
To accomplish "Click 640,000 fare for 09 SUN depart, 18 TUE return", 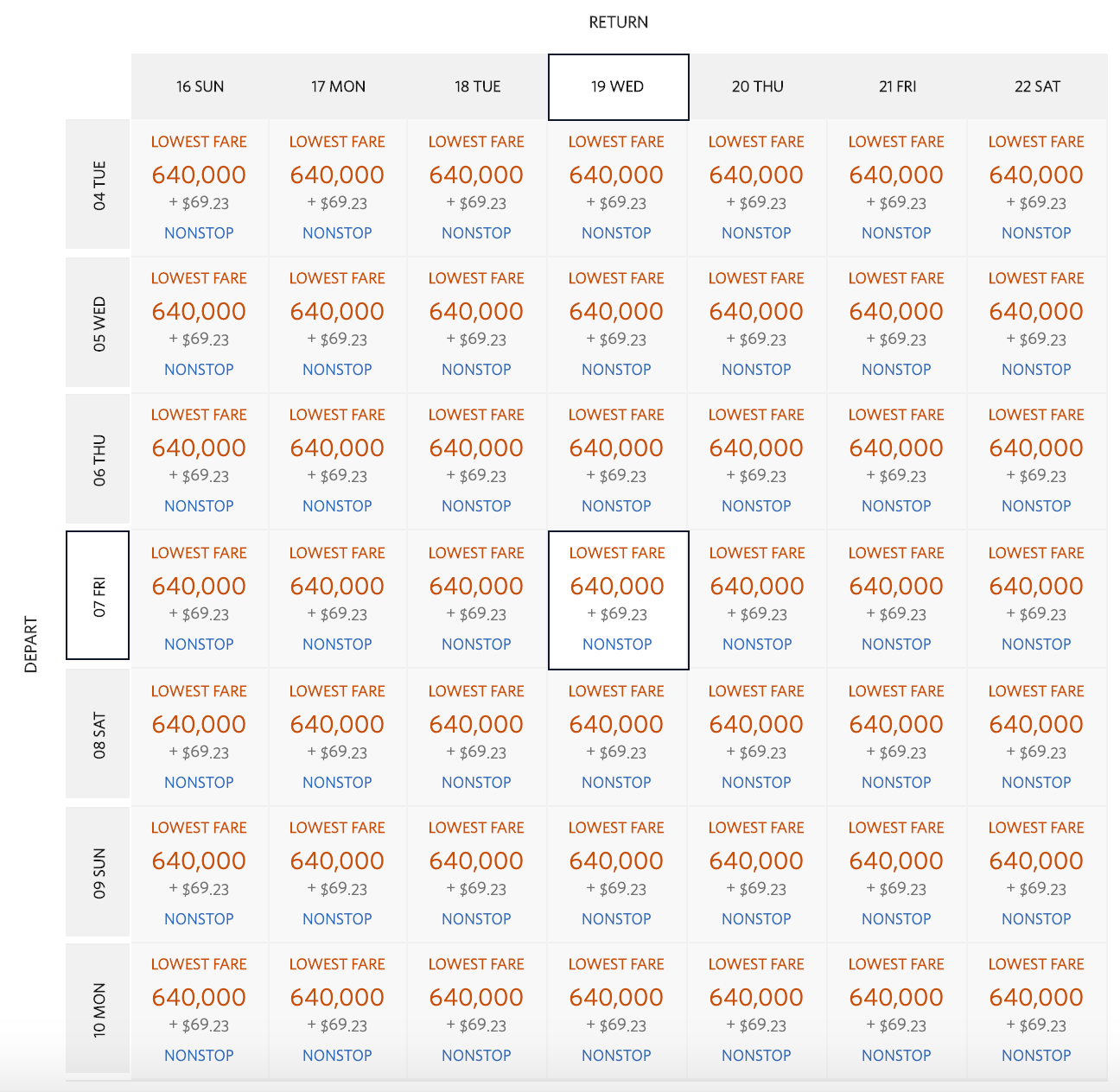I will tap(476, 861).
